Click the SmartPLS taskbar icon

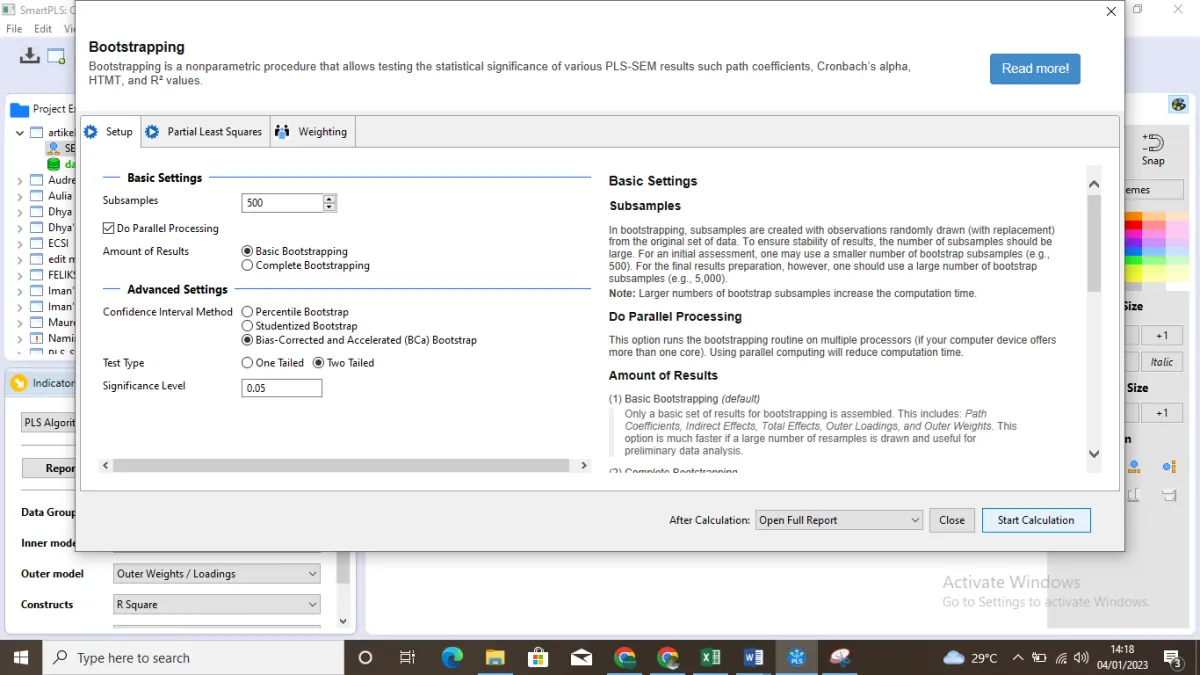pyautogui.click(x=797, y=657)
